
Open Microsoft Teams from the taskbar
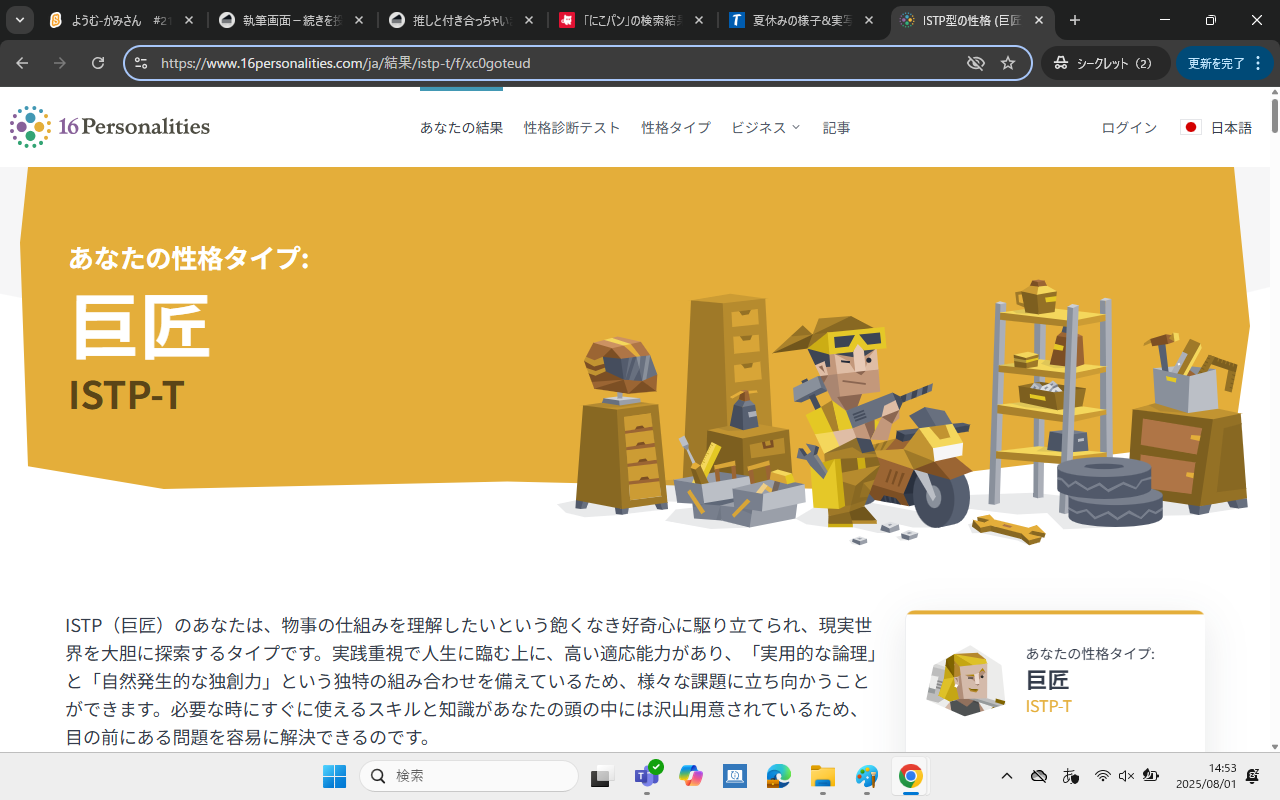point(646,776)
